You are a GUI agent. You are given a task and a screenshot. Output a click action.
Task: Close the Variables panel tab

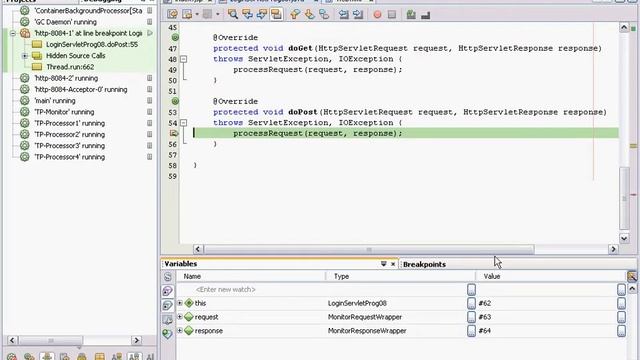pos(393,264)
